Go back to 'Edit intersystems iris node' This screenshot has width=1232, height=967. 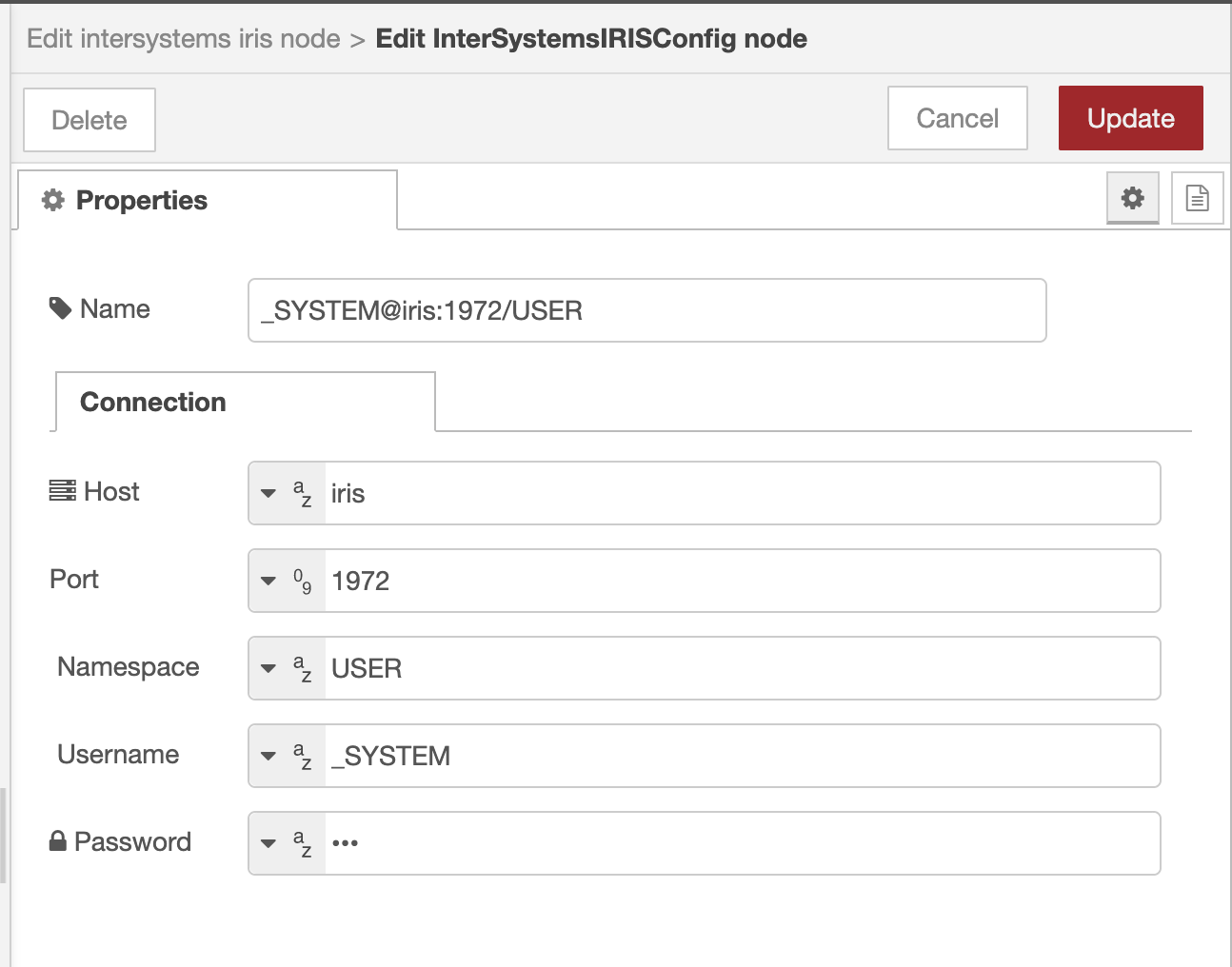[184, 38]
